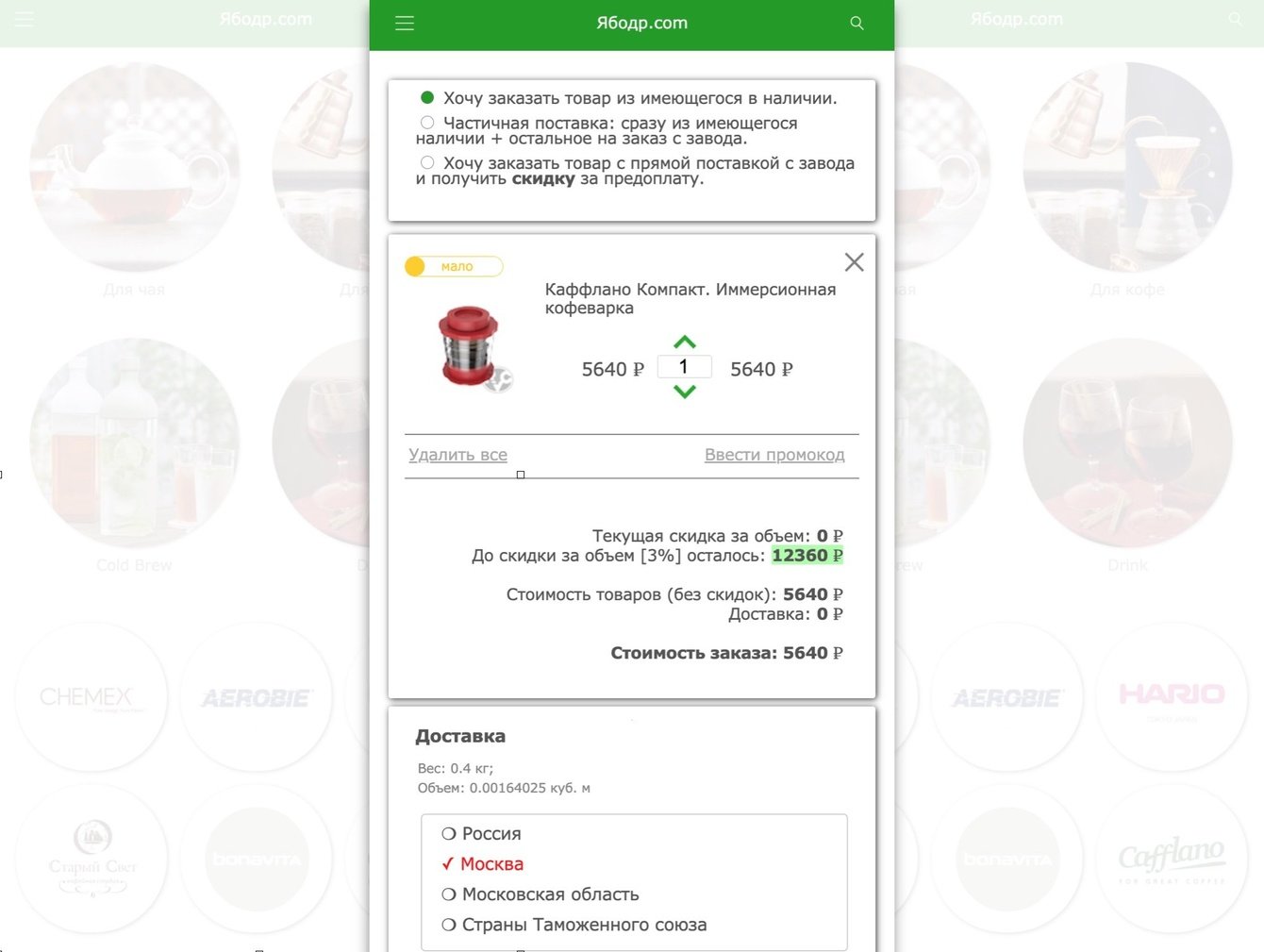Screen dimensions: 1264x952
Task: Open the Удалить все link
Action: point(457,455)
